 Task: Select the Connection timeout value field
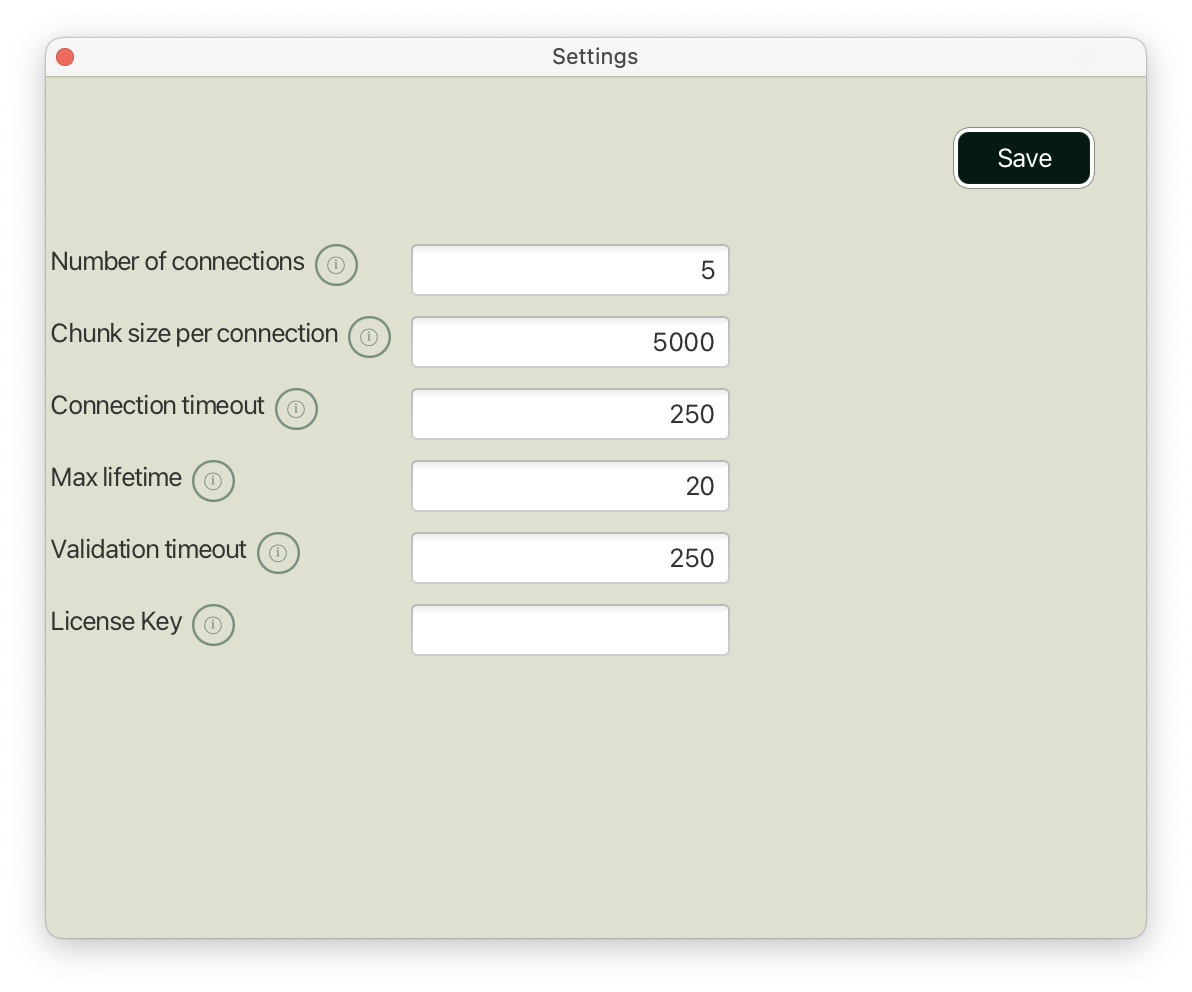click(570, 414)
